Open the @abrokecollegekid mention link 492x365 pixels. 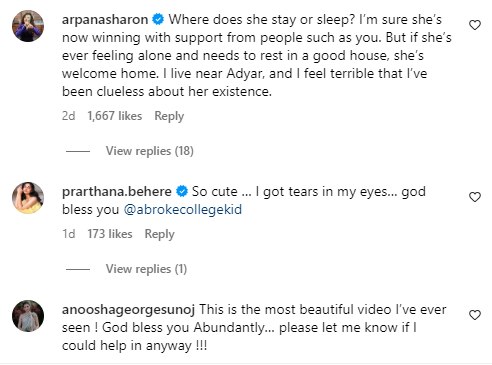183,210
